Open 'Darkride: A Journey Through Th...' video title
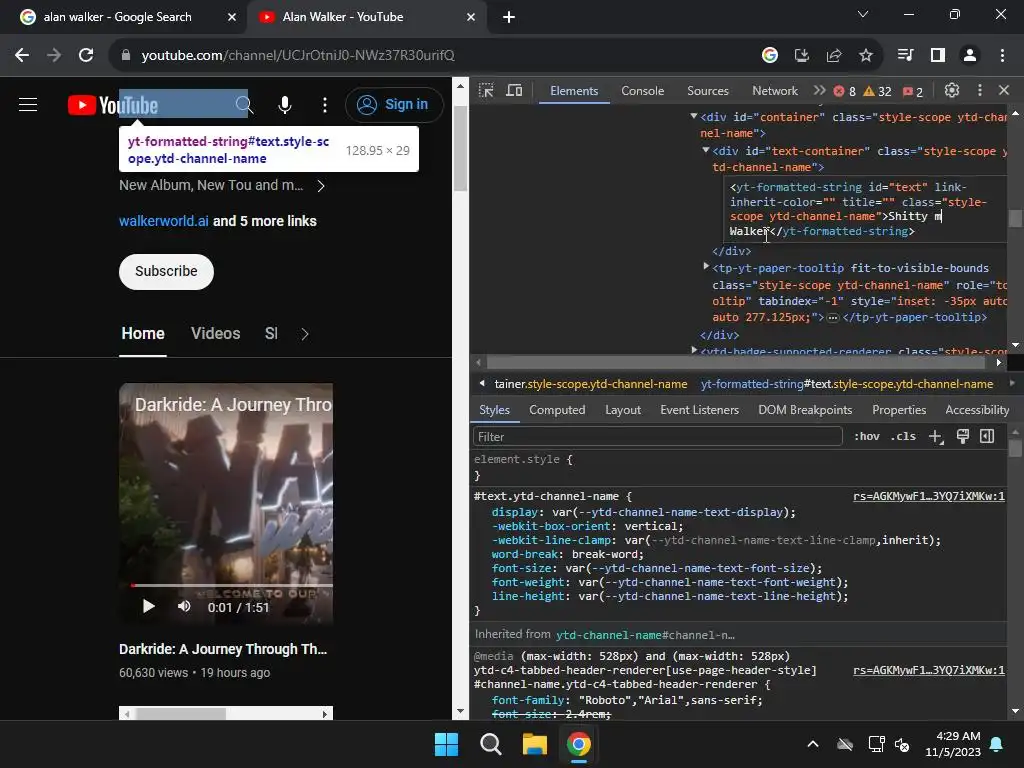The height and width of the screenshot is (768, 1024). pyautogui.click(x=223, y=649)
